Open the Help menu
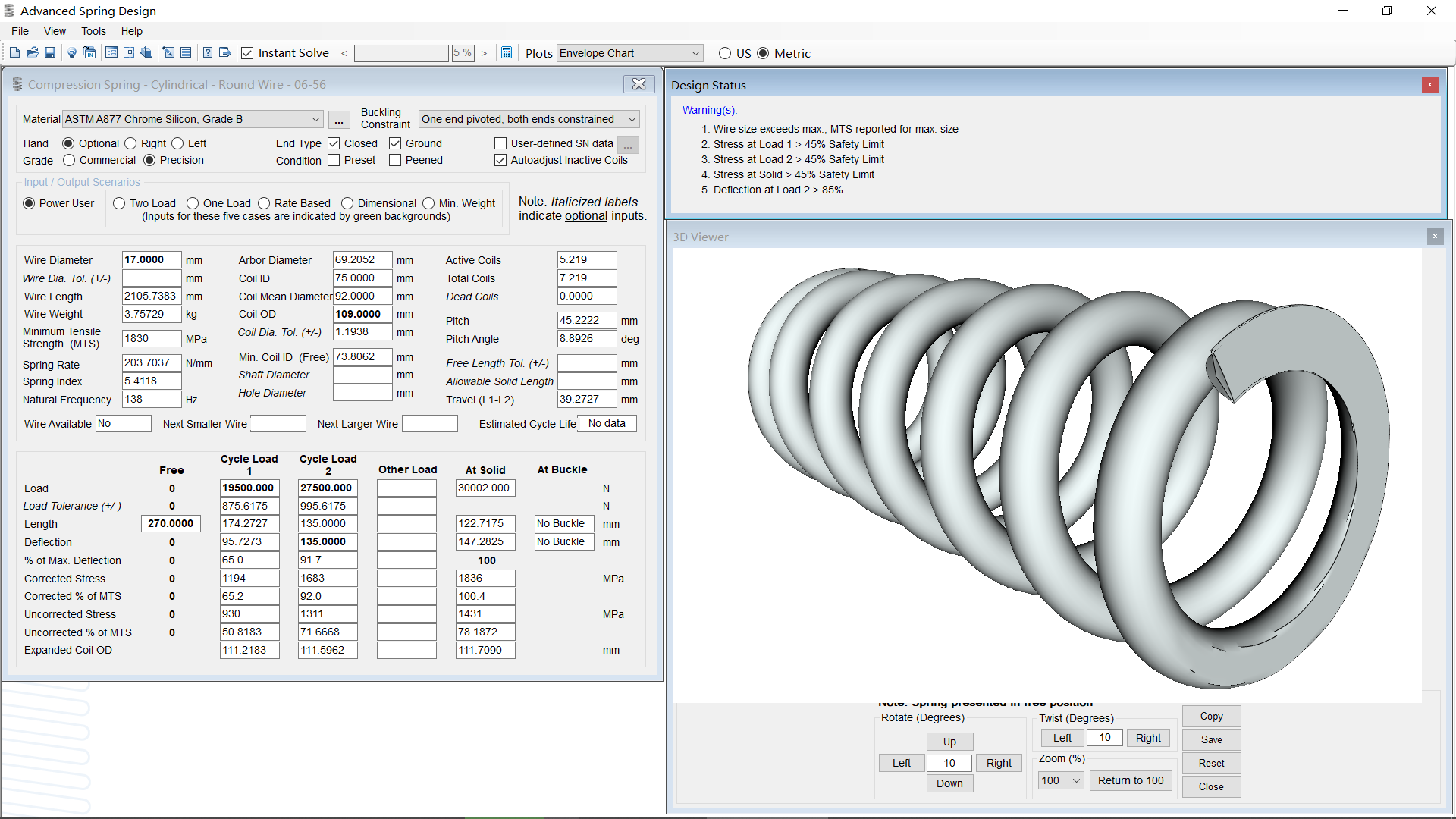The width and height of the screenshot is (1456, 819). (132, 31)
